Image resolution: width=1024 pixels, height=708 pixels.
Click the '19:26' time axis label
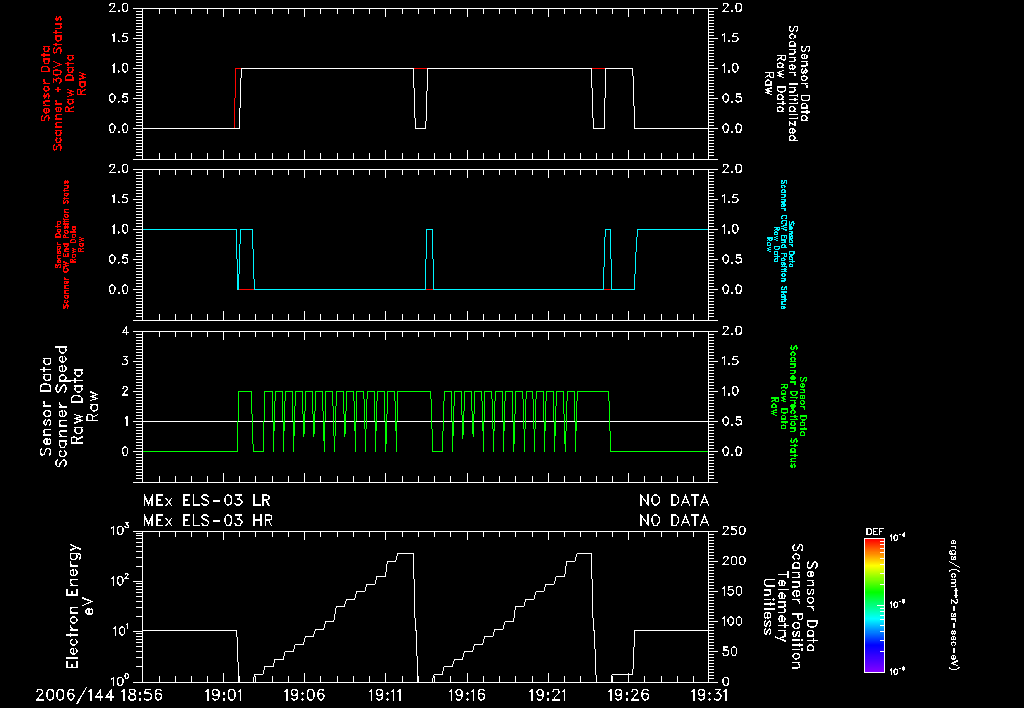coord(628,695)
